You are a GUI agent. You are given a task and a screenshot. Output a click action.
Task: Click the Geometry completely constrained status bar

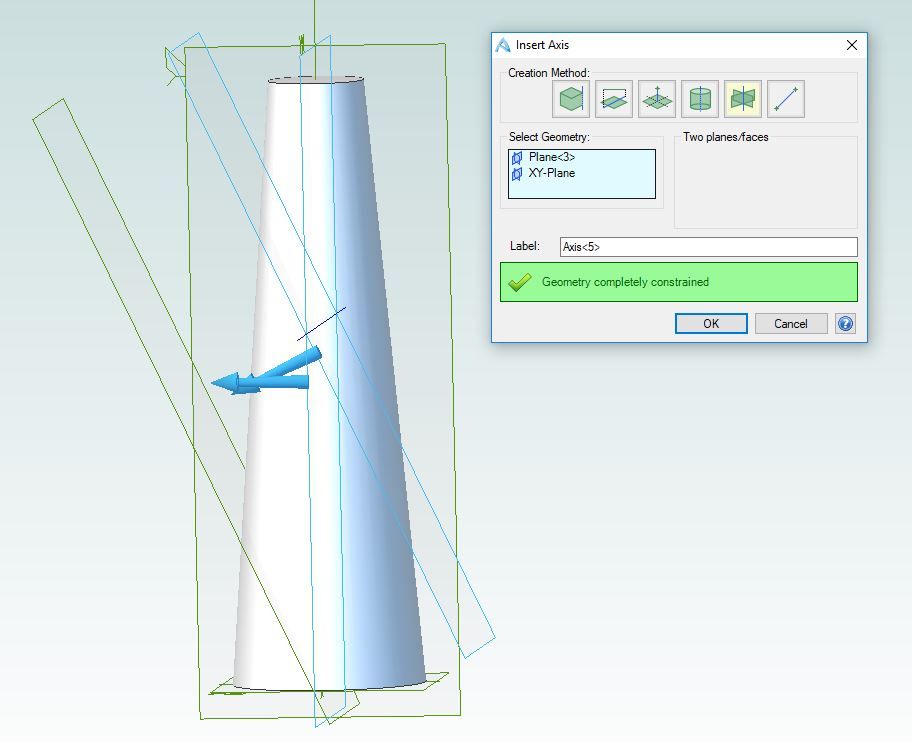click(x=679, y=282)
